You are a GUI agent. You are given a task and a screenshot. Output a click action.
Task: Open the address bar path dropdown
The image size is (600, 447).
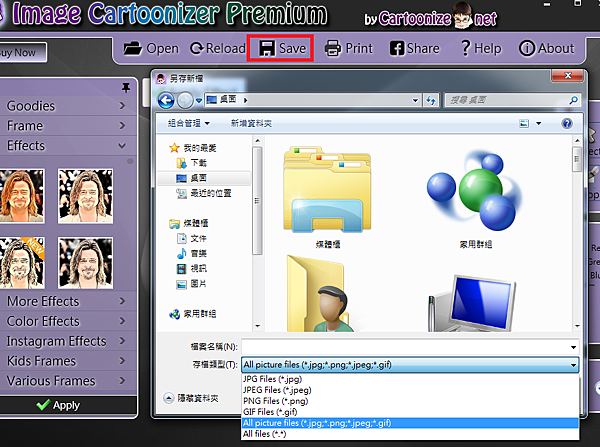point(415,101)
